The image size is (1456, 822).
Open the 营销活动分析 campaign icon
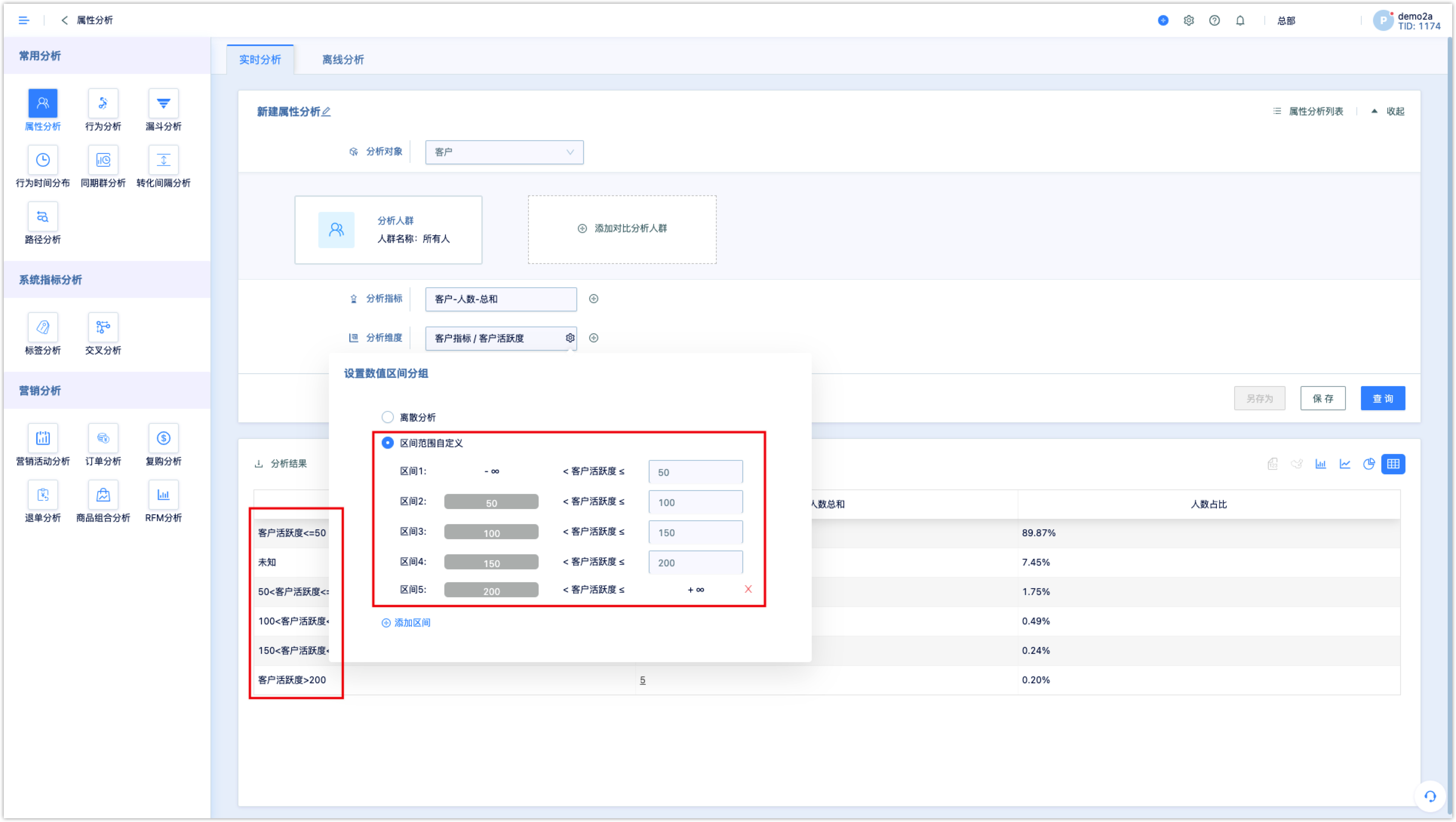point(42,438)
